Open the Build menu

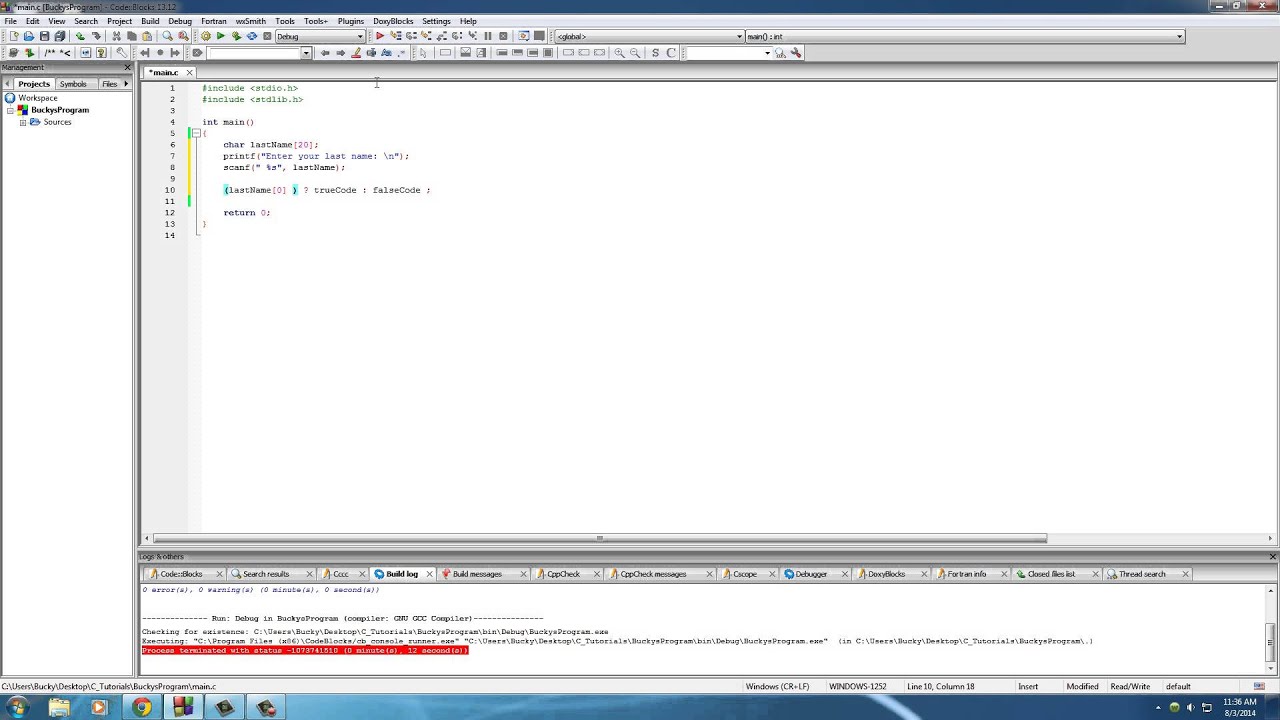150,21
